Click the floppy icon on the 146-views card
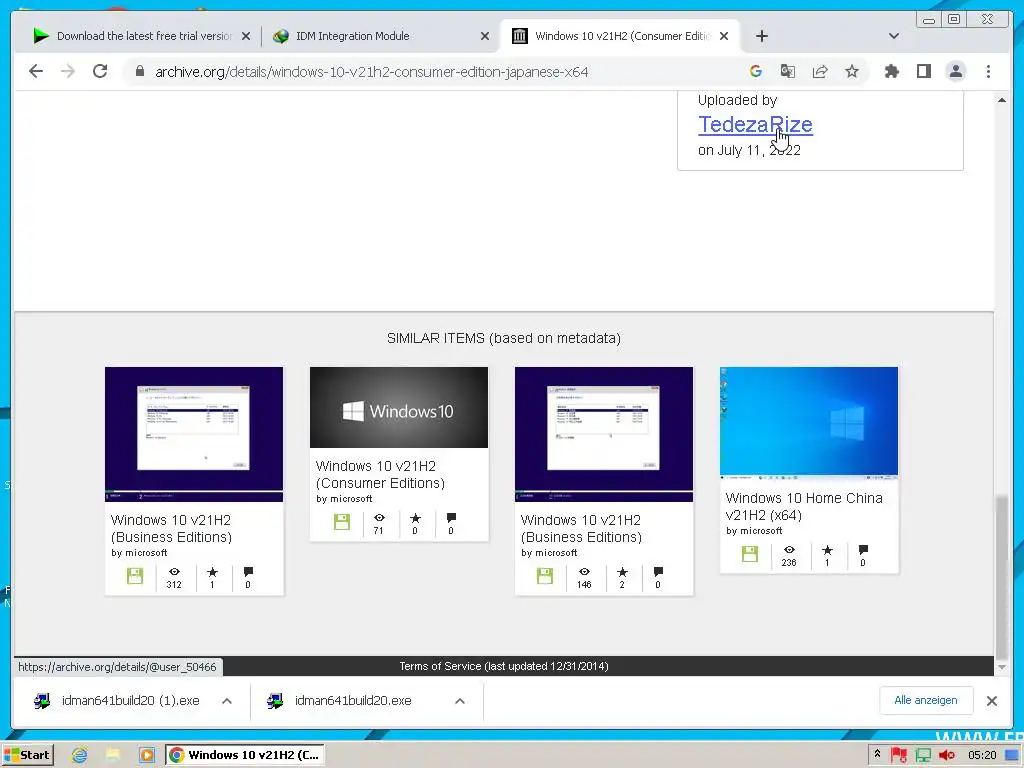Image resolution: width=1024 pixels, height=768 pixels. coord(545,576)
